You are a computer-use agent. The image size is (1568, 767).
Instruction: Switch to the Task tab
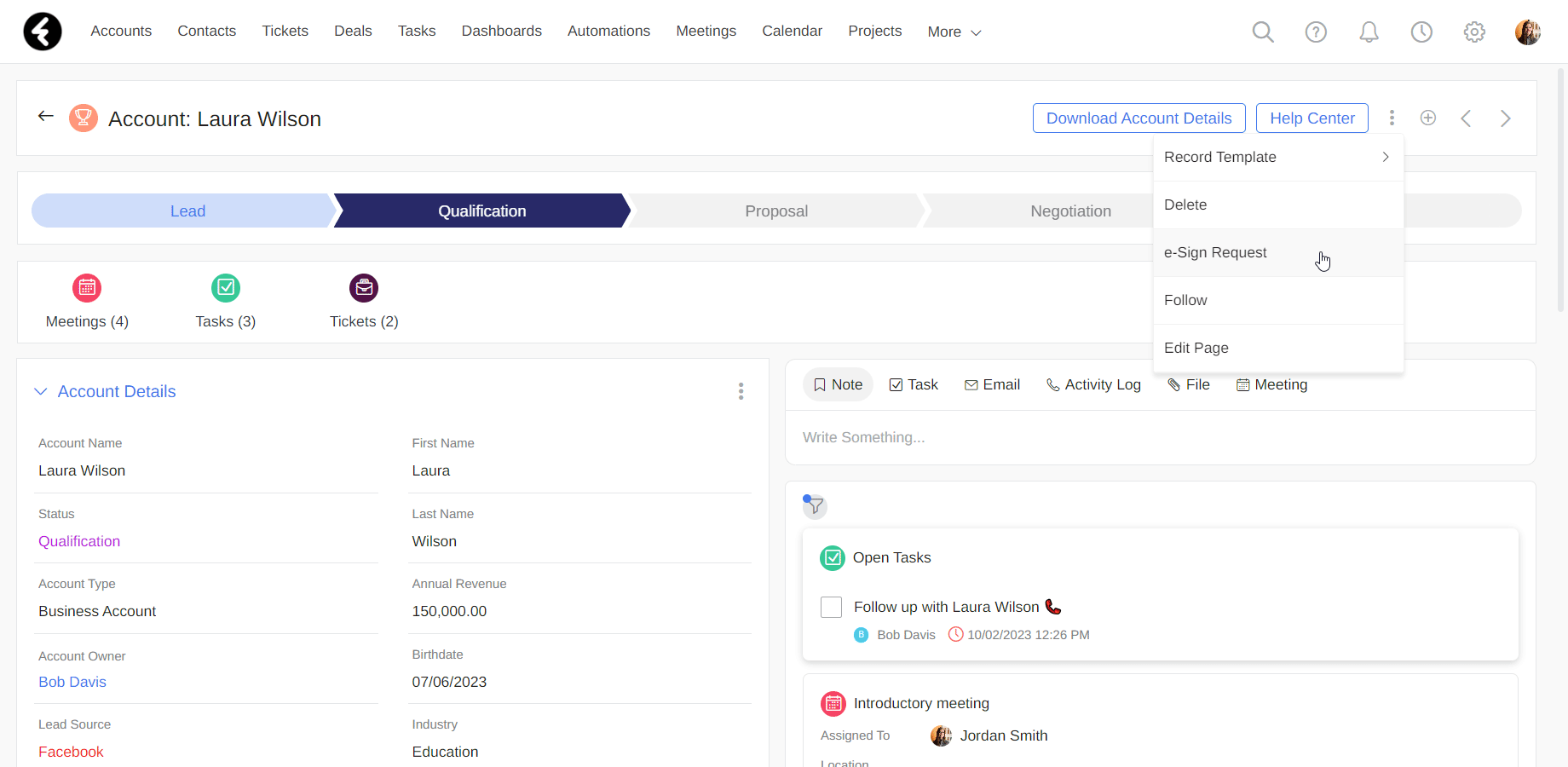[x=914, y=384]
